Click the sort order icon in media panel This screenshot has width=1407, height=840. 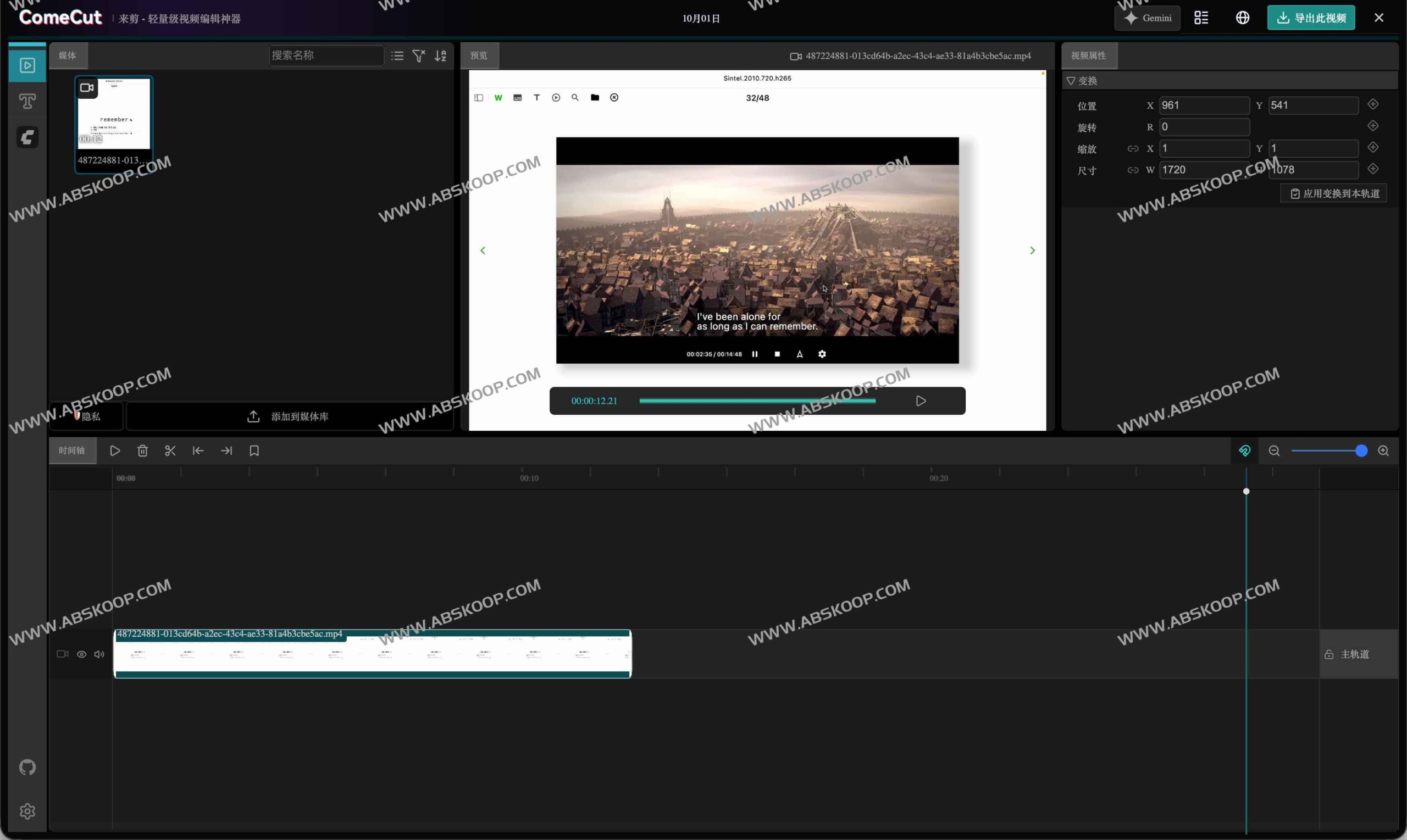(440, 55)
